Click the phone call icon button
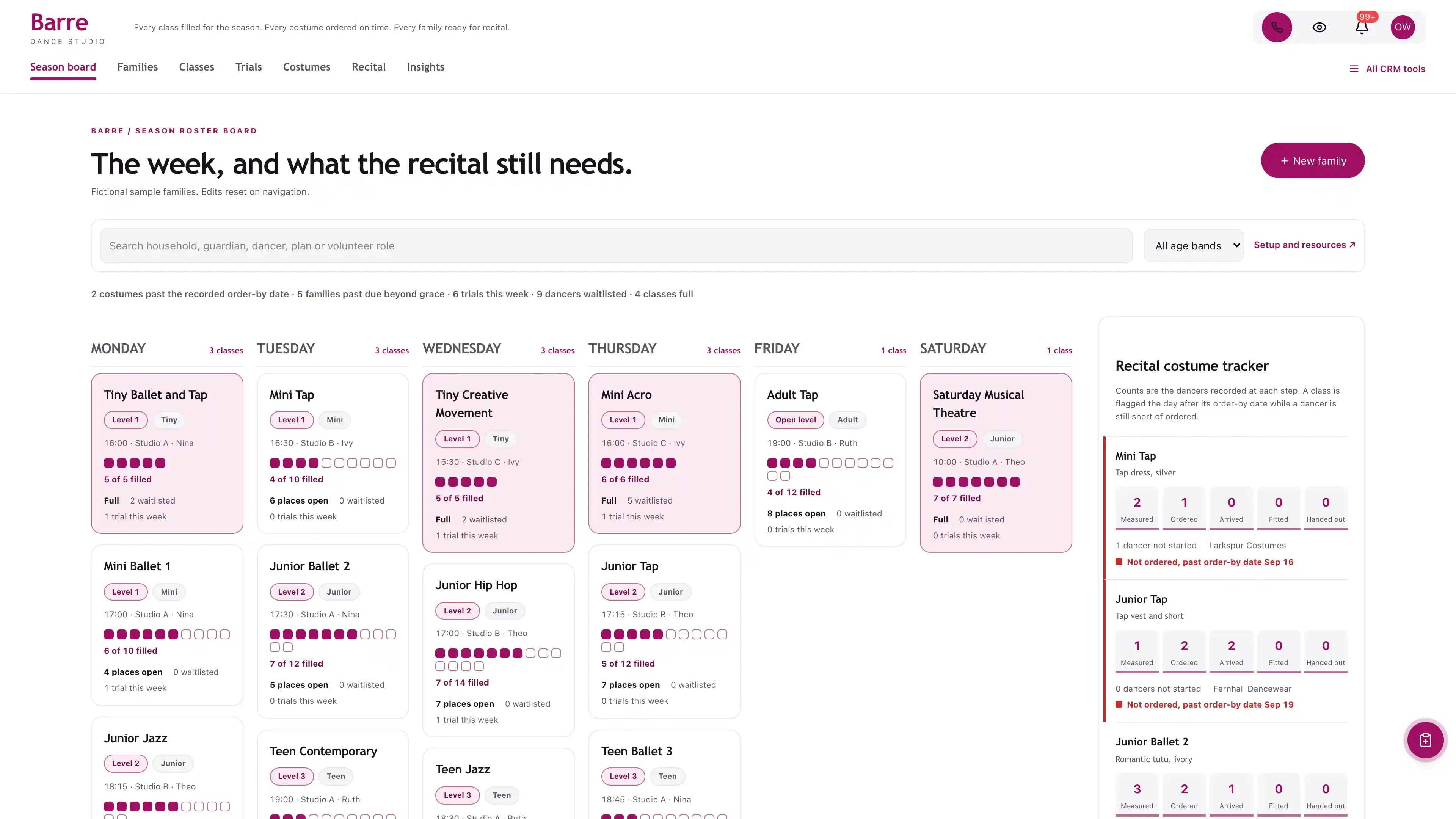 coord(1277,27)
